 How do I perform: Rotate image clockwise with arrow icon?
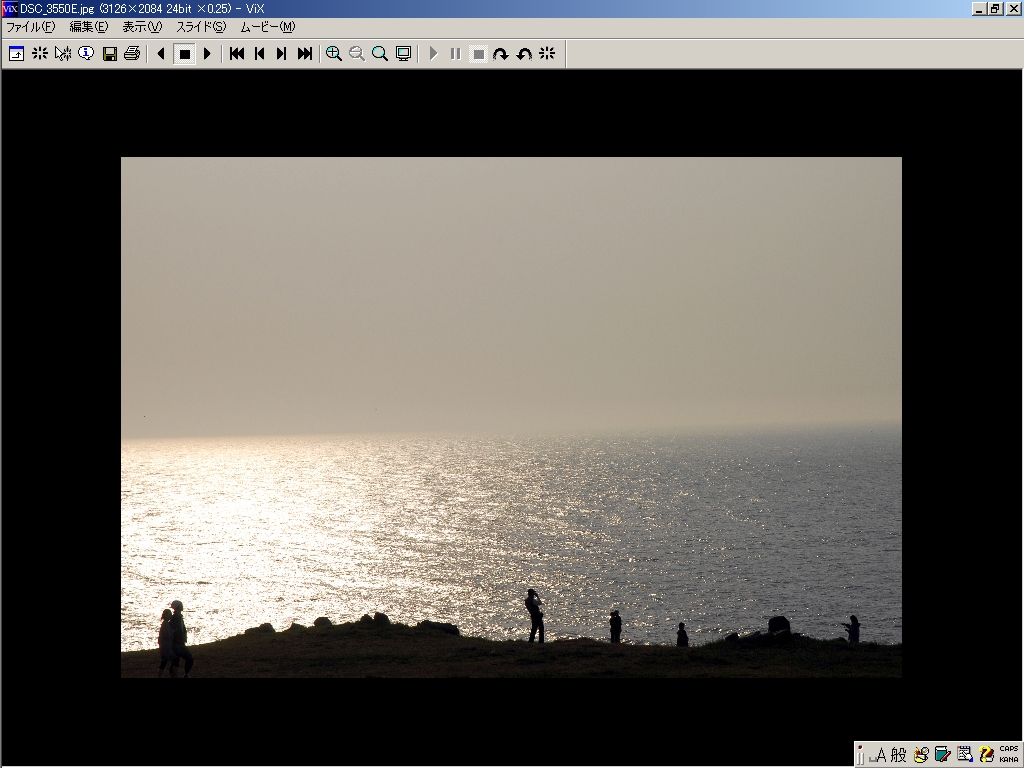(x=501, y=54)
